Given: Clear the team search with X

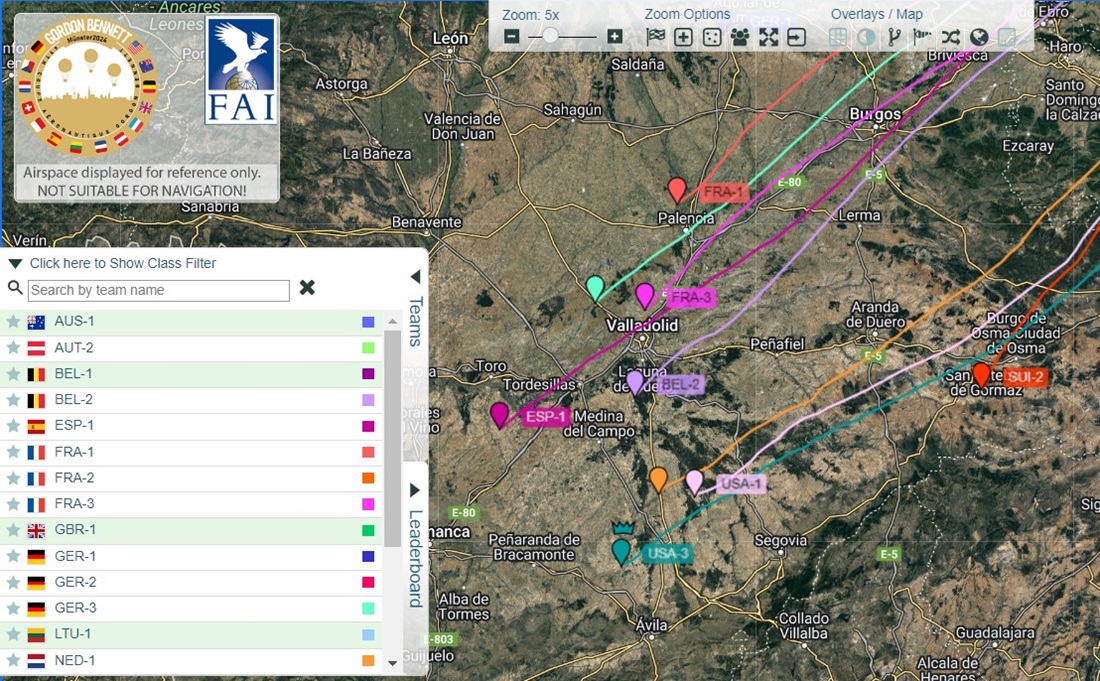Looking at the screenshot, I should click(307, 288).
